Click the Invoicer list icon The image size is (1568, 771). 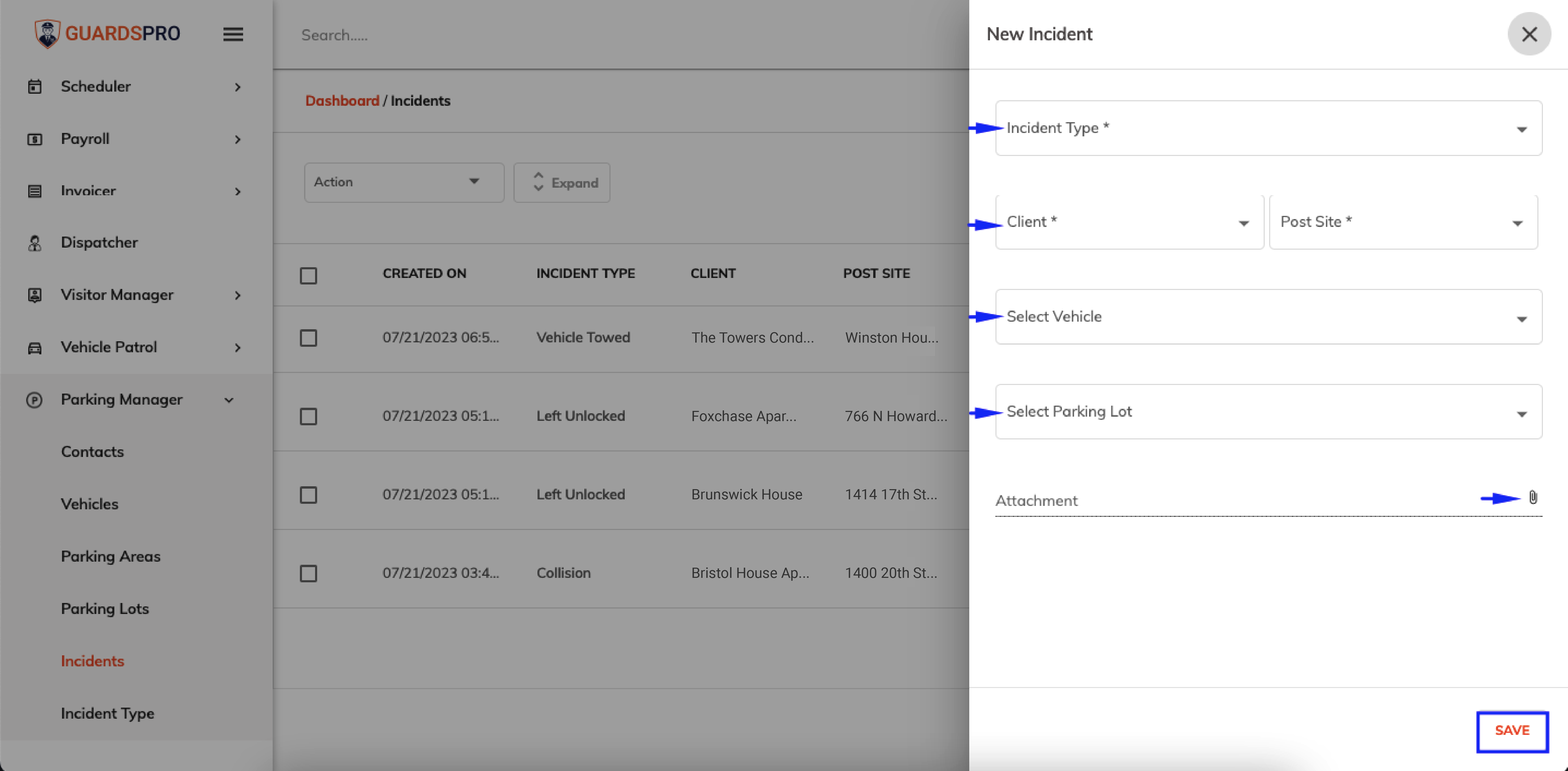35,191
